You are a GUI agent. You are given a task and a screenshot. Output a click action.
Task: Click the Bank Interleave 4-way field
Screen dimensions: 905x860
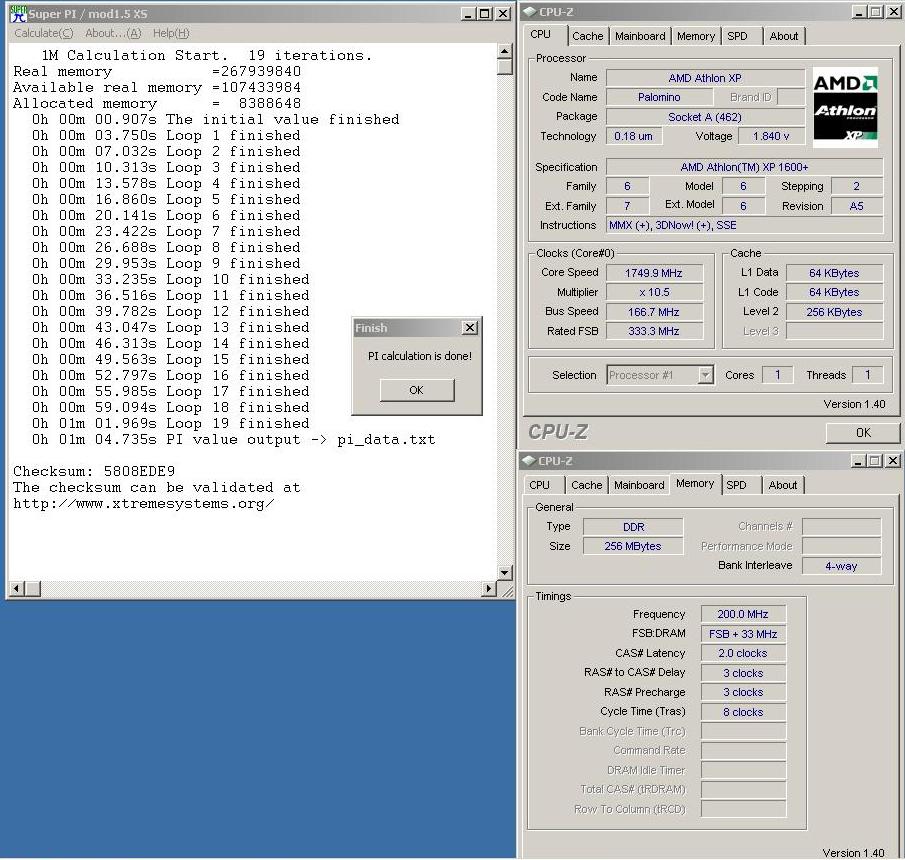842,566
